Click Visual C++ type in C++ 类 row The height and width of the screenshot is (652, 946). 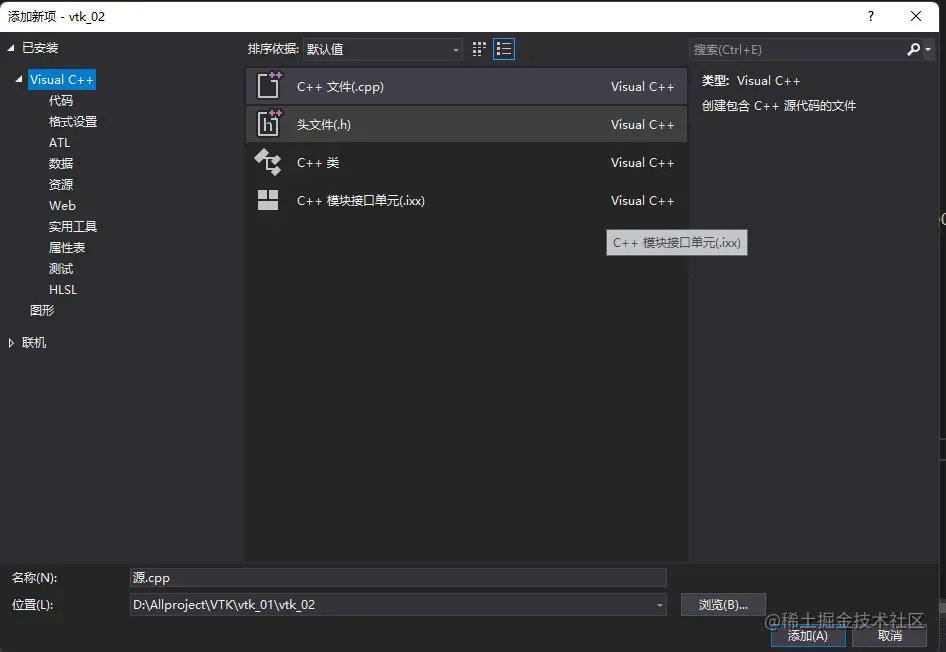point(643,163)
